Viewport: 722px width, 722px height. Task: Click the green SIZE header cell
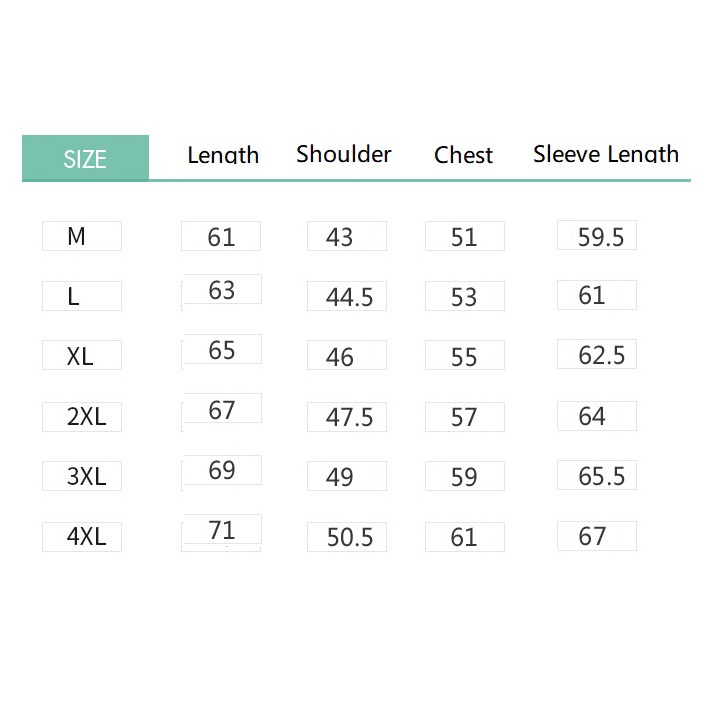click(x=85, y=157)
